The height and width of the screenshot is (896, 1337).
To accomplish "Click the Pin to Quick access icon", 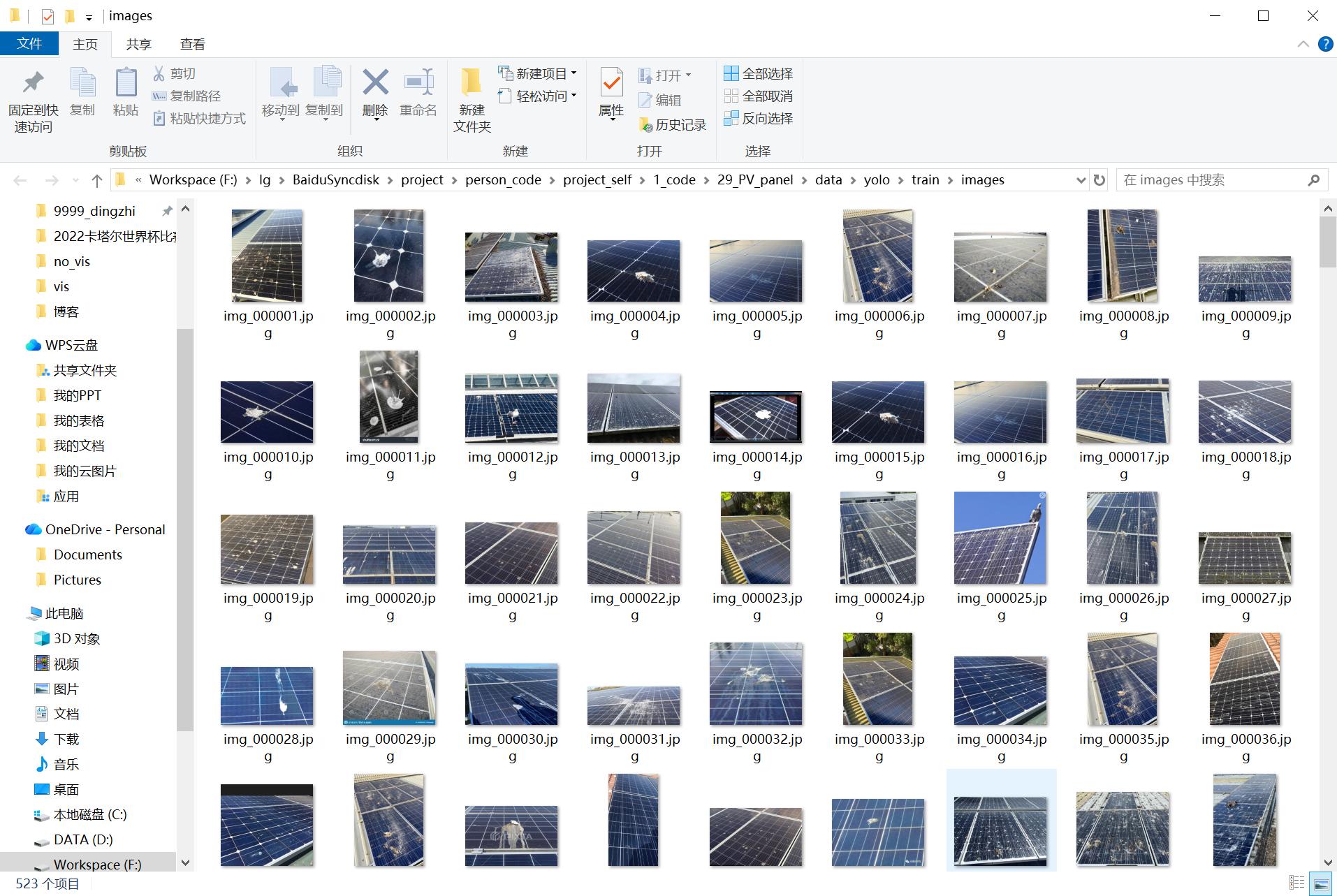I will [33, 82].
